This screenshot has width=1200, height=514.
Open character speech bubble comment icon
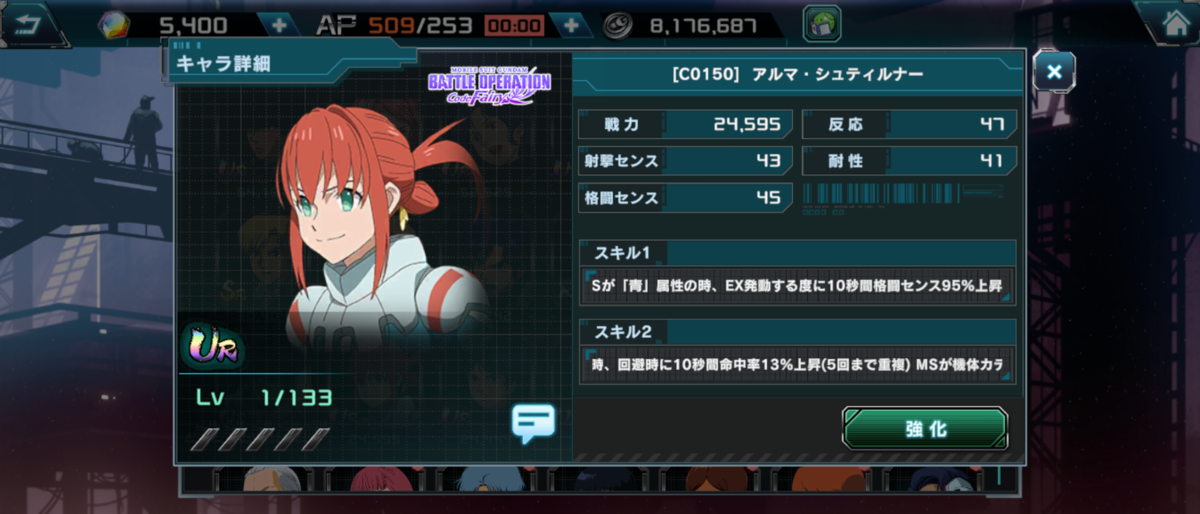pyautogui.click(x=532, y=423)
